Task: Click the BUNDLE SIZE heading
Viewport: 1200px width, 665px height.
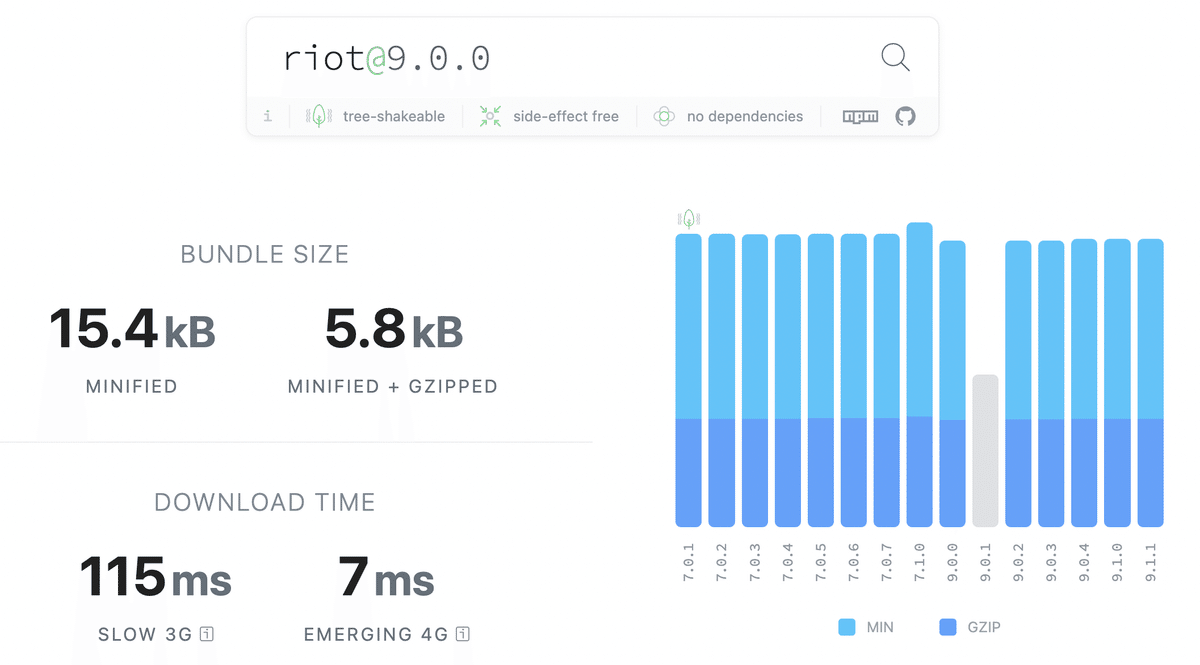Action: (265, 255)
